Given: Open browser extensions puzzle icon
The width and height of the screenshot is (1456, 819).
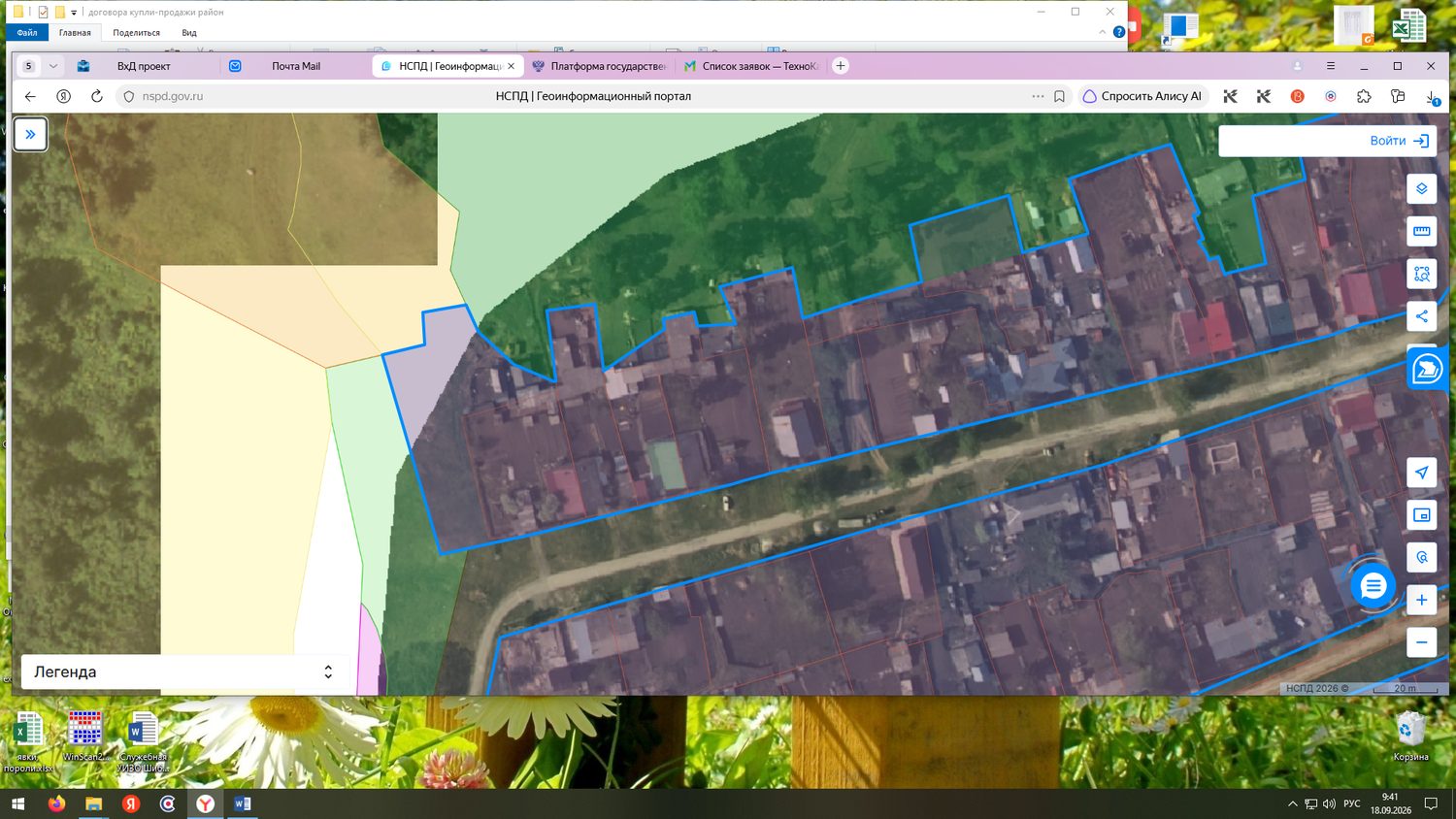Looking at the screenshot, I should [x=1364, y=96].
